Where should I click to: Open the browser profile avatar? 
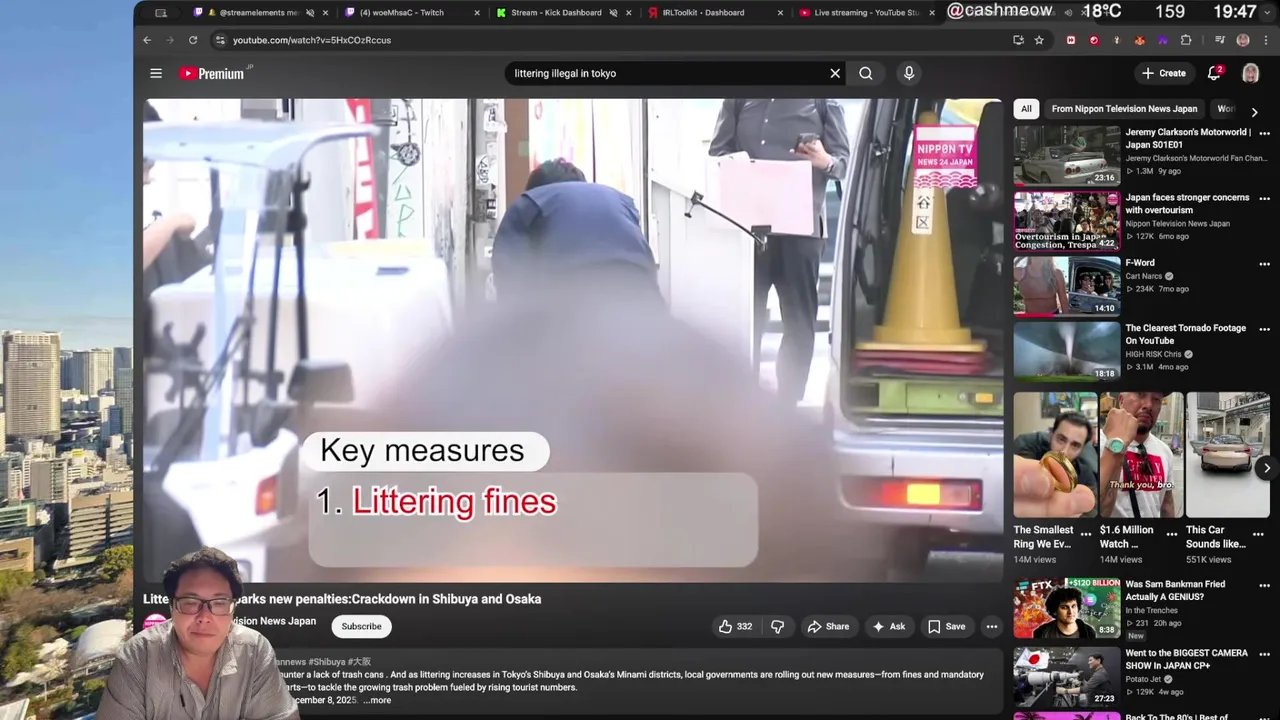tap(1243, 40)
